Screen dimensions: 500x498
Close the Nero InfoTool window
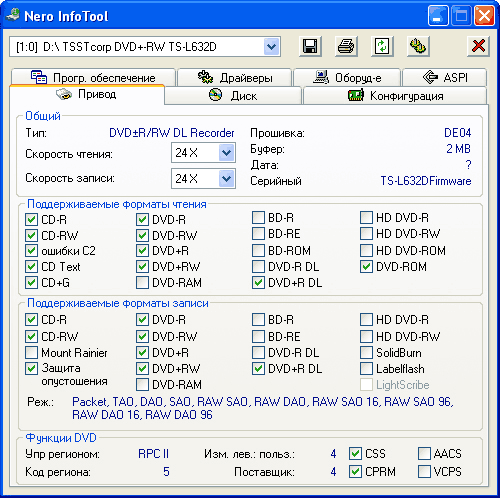pyautogui.click(x=484, y=16)
